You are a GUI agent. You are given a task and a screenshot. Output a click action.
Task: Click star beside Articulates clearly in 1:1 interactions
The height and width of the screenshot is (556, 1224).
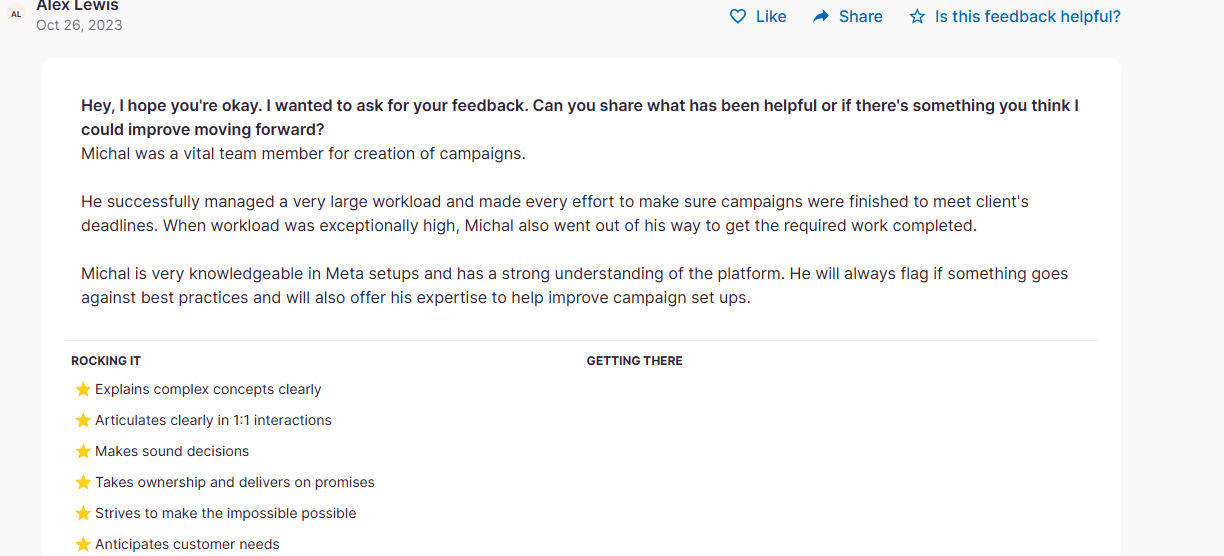click(83, 420)
